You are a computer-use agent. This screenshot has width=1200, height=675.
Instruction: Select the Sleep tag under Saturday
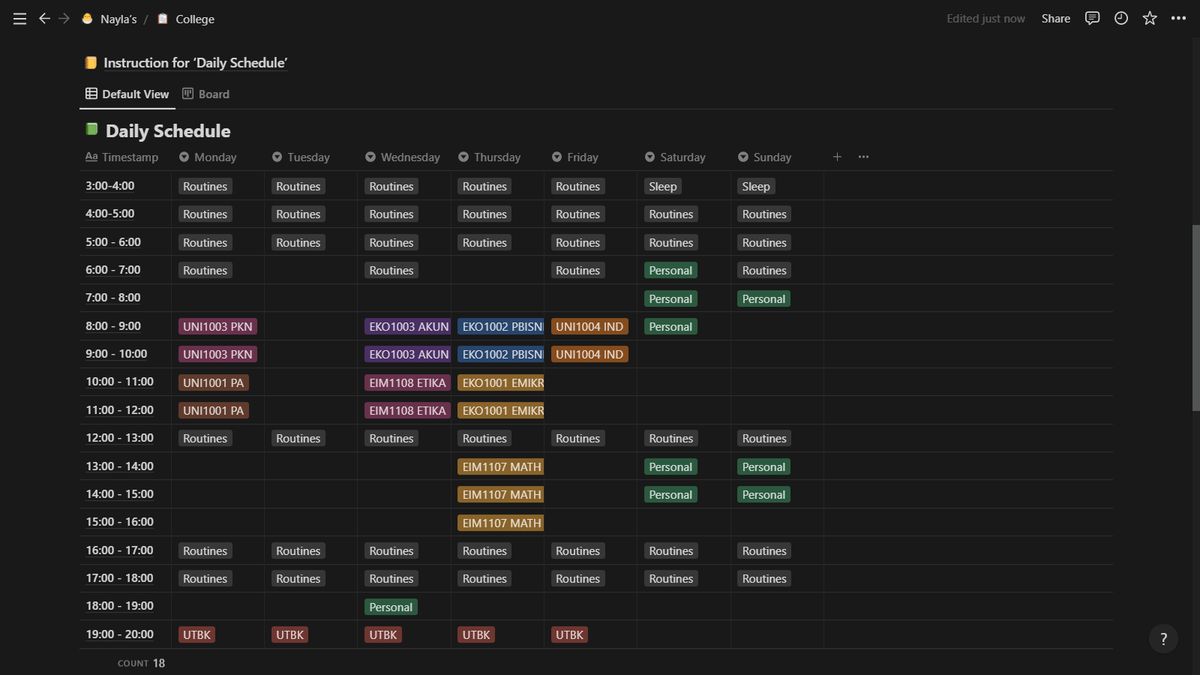[663, 187]
